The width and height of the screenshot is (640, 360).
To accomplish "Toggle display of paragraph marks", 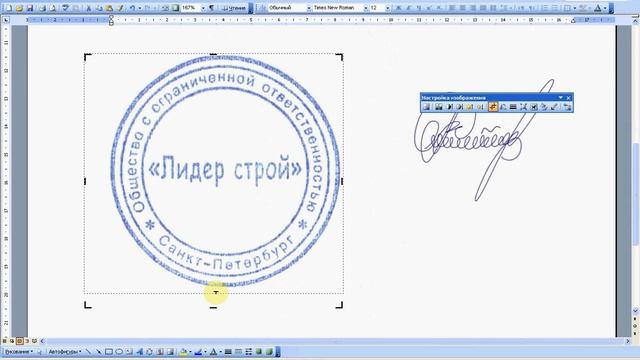I will [211, 8].
